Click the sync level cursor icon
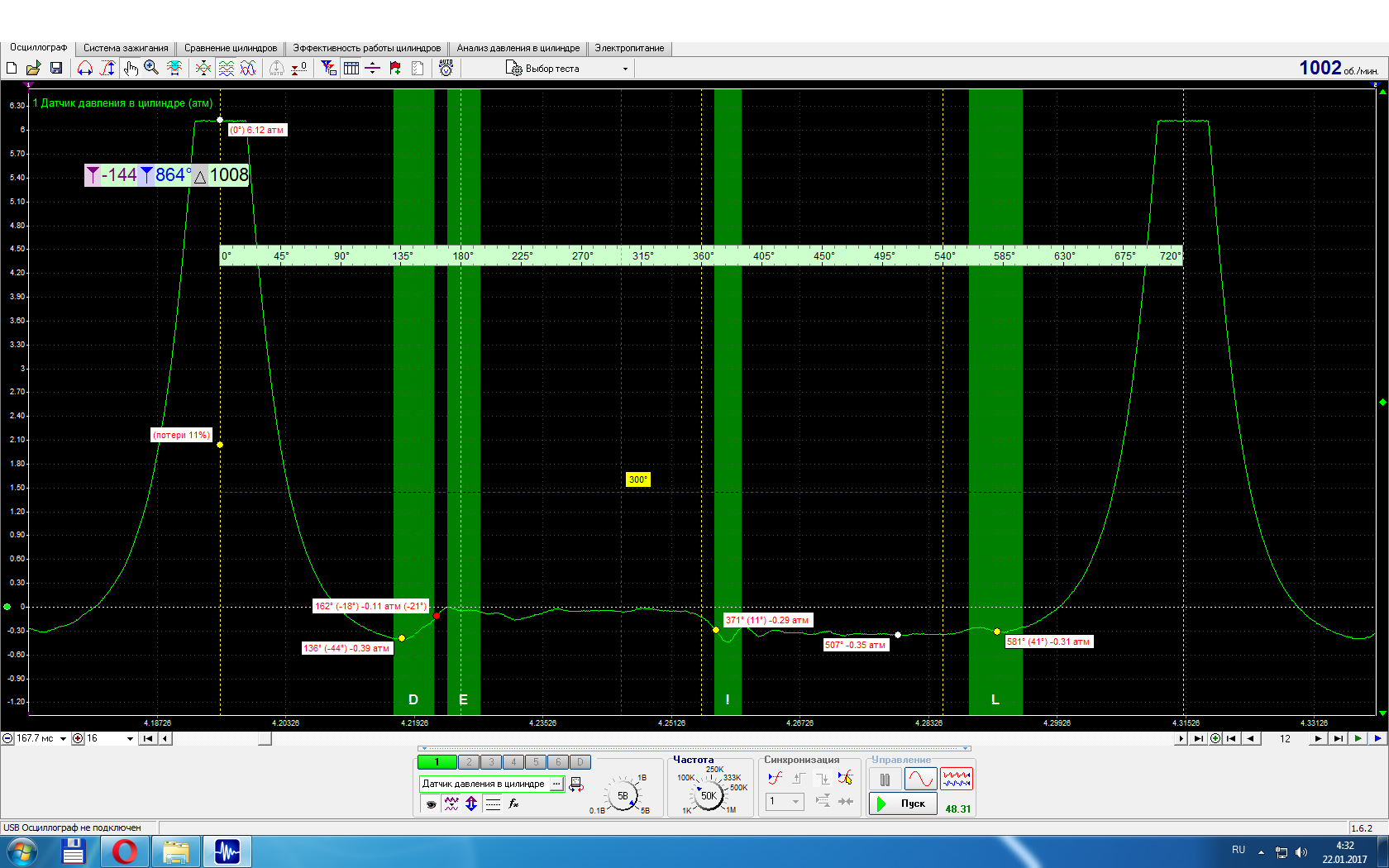 (x=845, y=778)
